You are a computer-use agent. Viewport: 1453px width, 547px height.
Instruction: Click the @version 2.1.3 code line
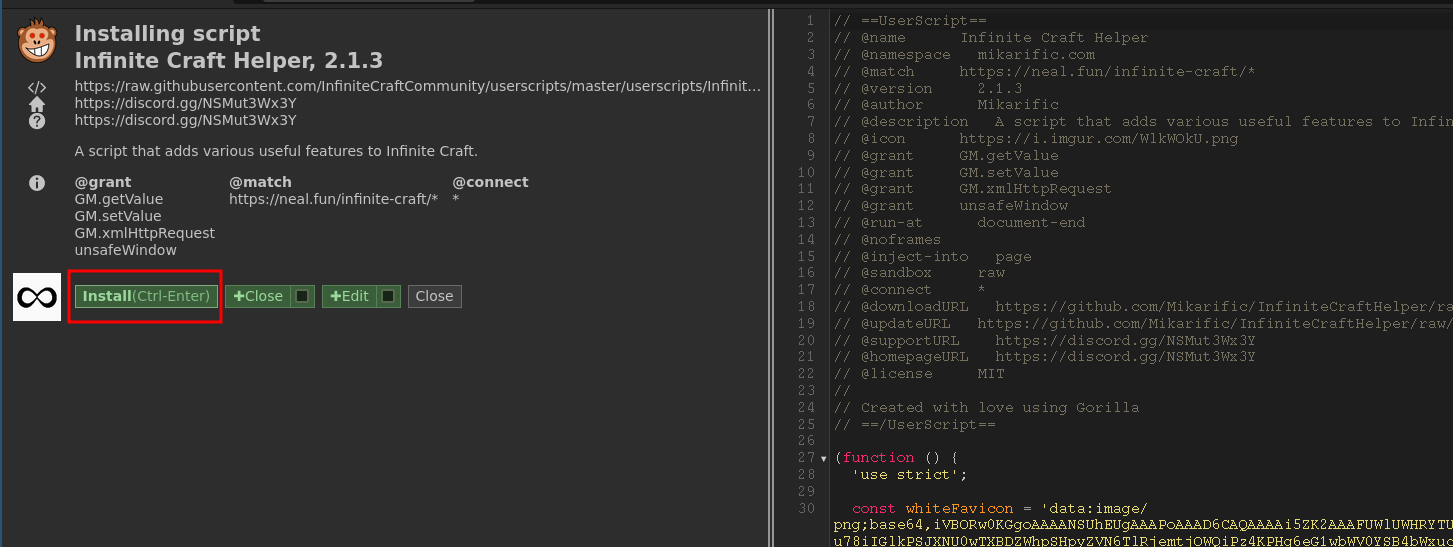coord(928,88)
